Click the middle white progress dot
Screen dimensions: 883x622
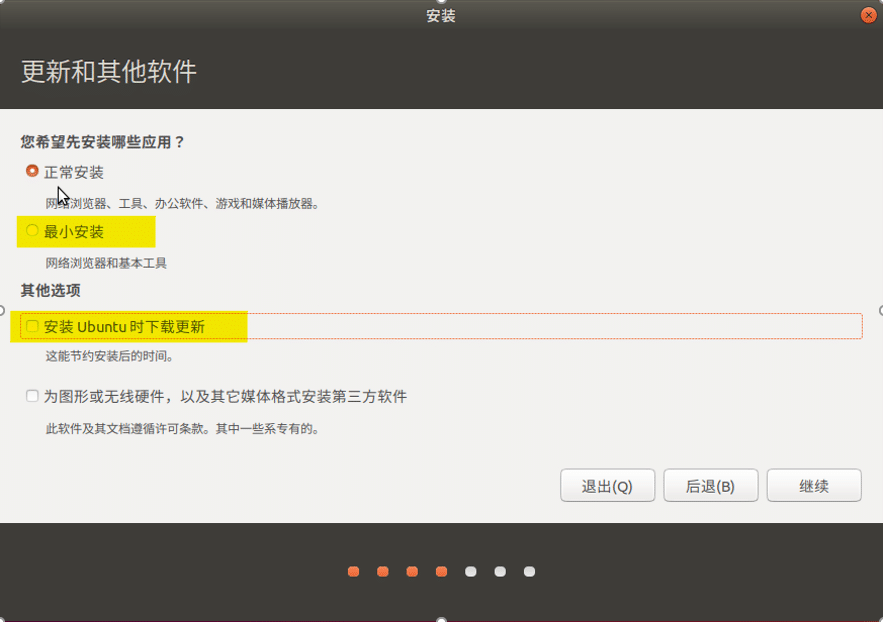tap(500, 572)
